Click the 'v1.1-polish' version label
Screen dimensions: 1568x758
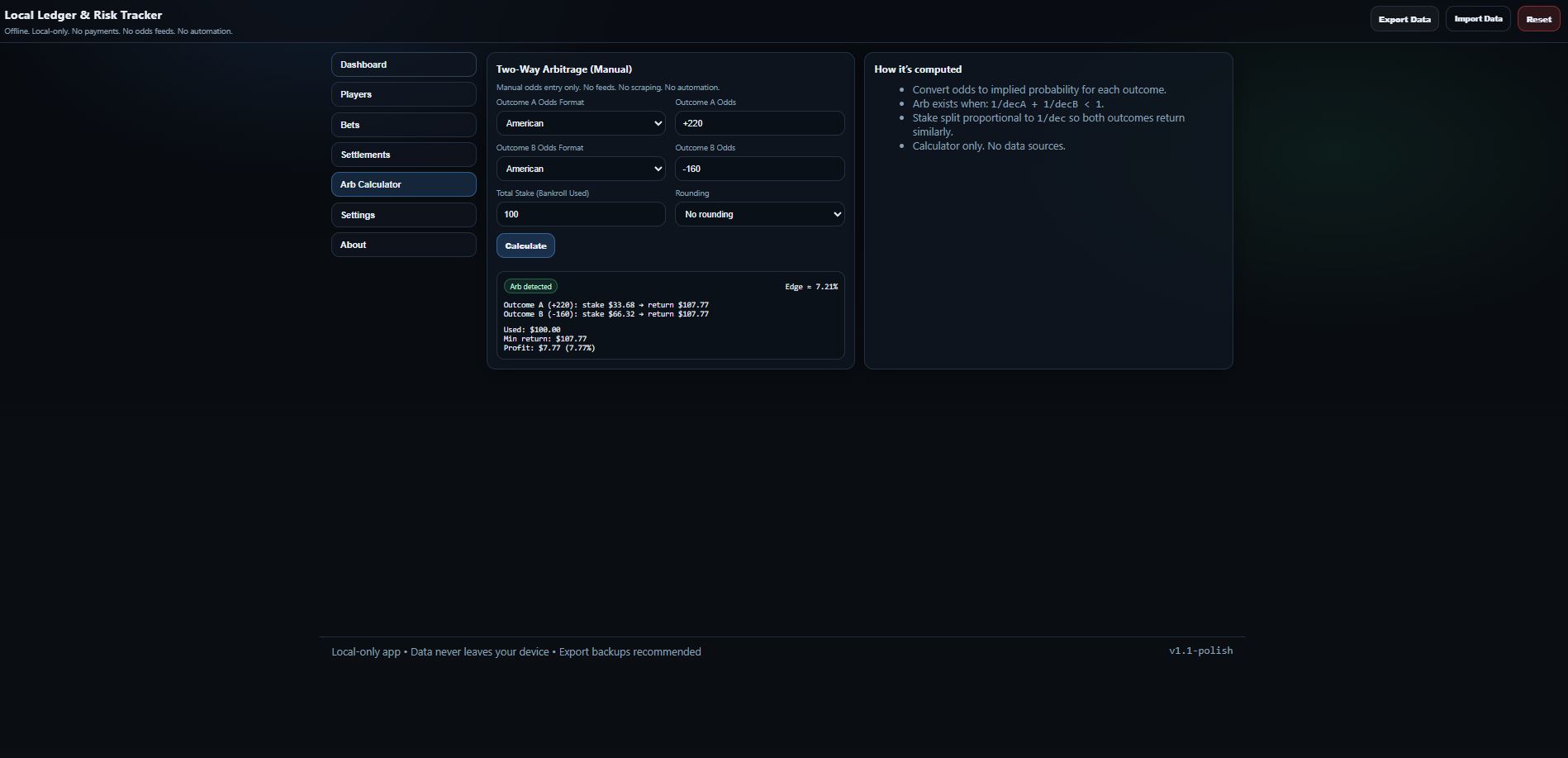point(1200,651)
